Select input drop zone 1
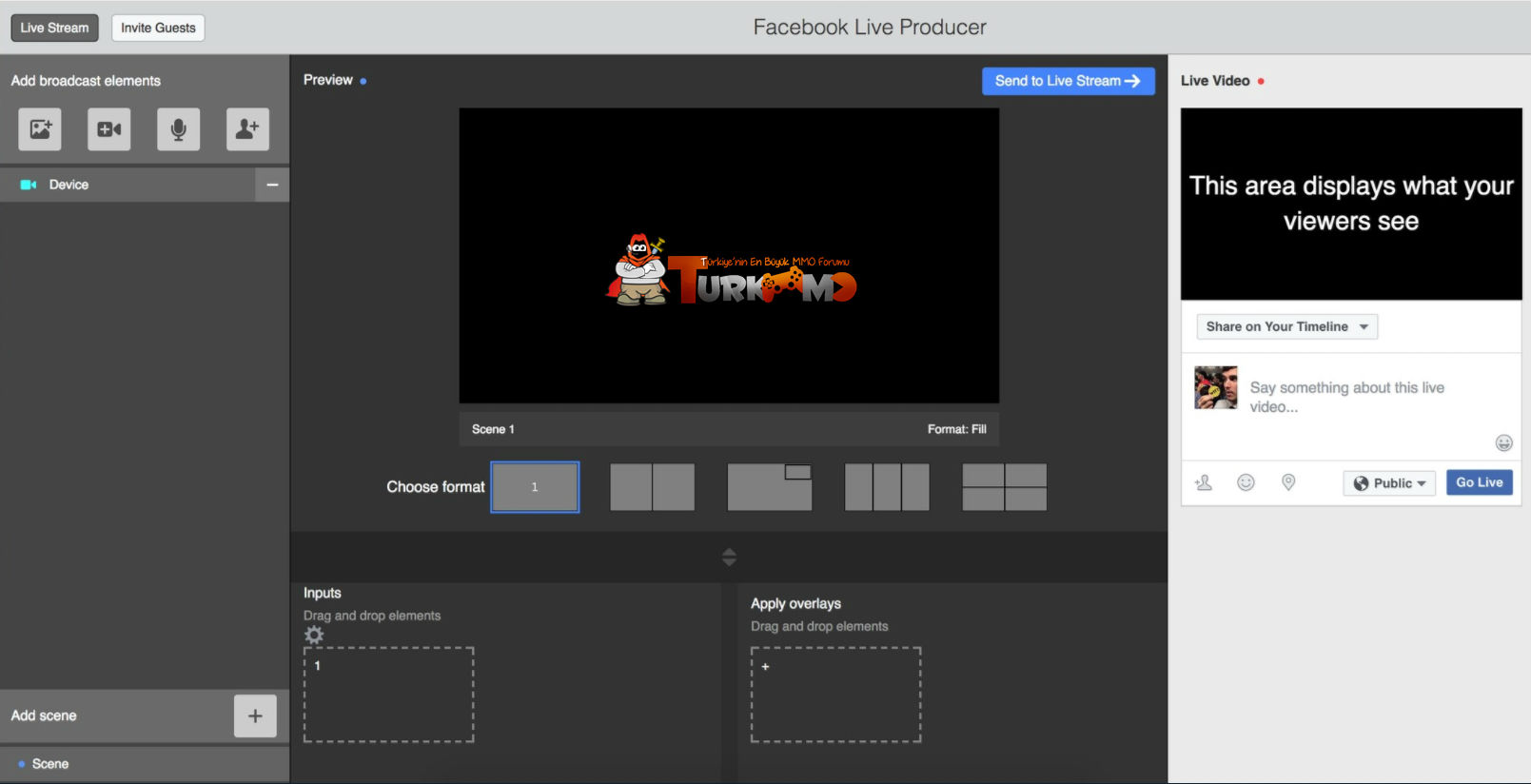The image size is (1531, 784). click(x=389, y=695)
